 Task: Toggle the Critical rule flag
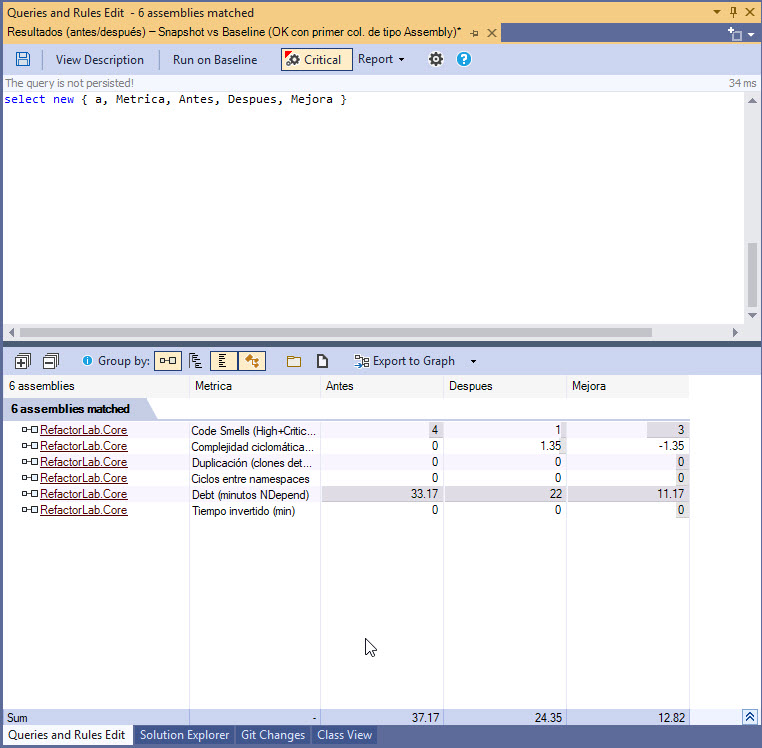(x=316, y=60)
